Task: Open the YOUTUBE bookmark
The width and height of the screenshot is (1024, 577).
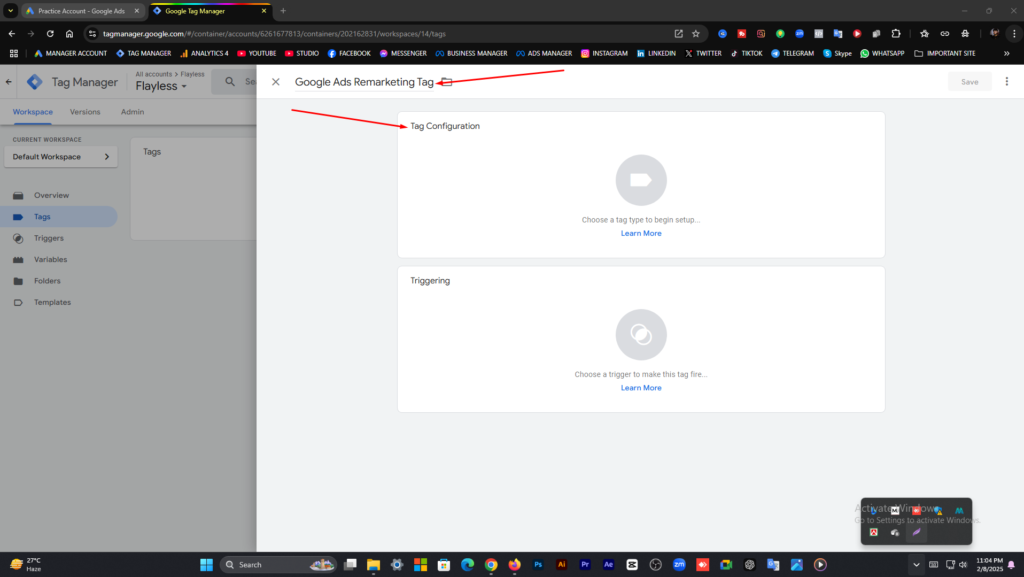Action: (257, 54)
